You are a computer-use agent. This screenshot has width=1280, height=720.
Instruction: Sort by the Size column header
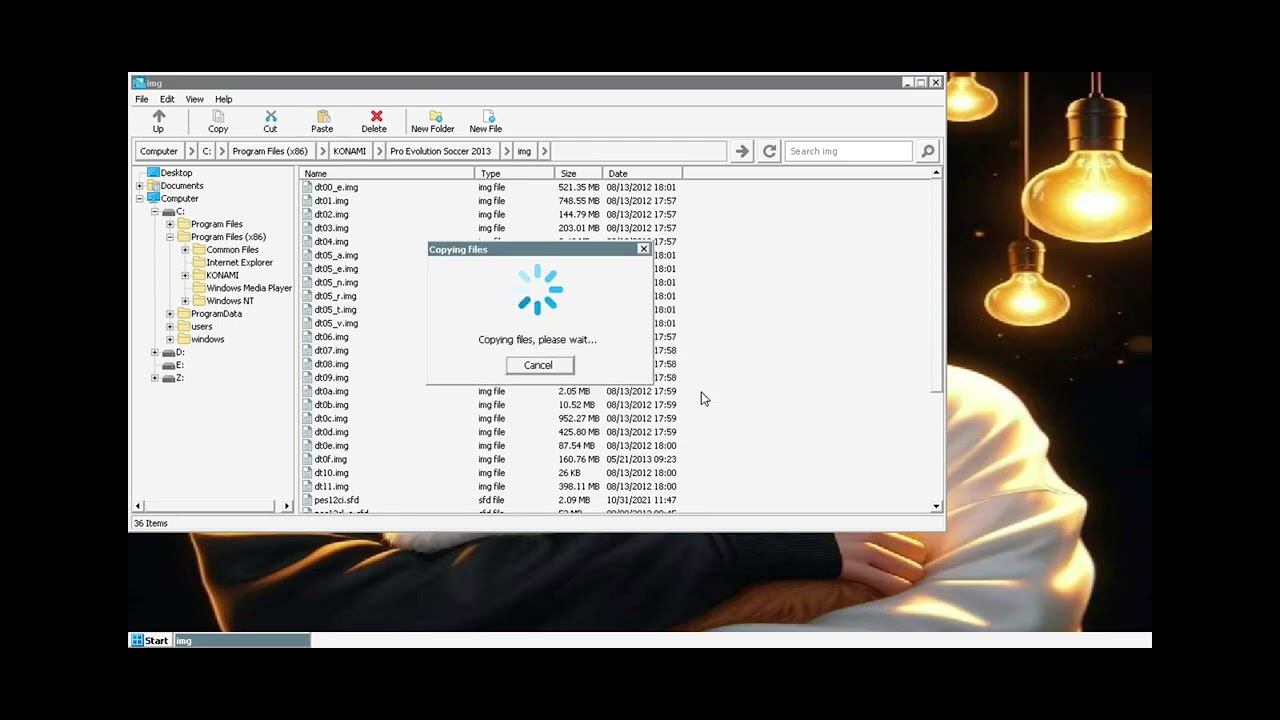[579, 174]
